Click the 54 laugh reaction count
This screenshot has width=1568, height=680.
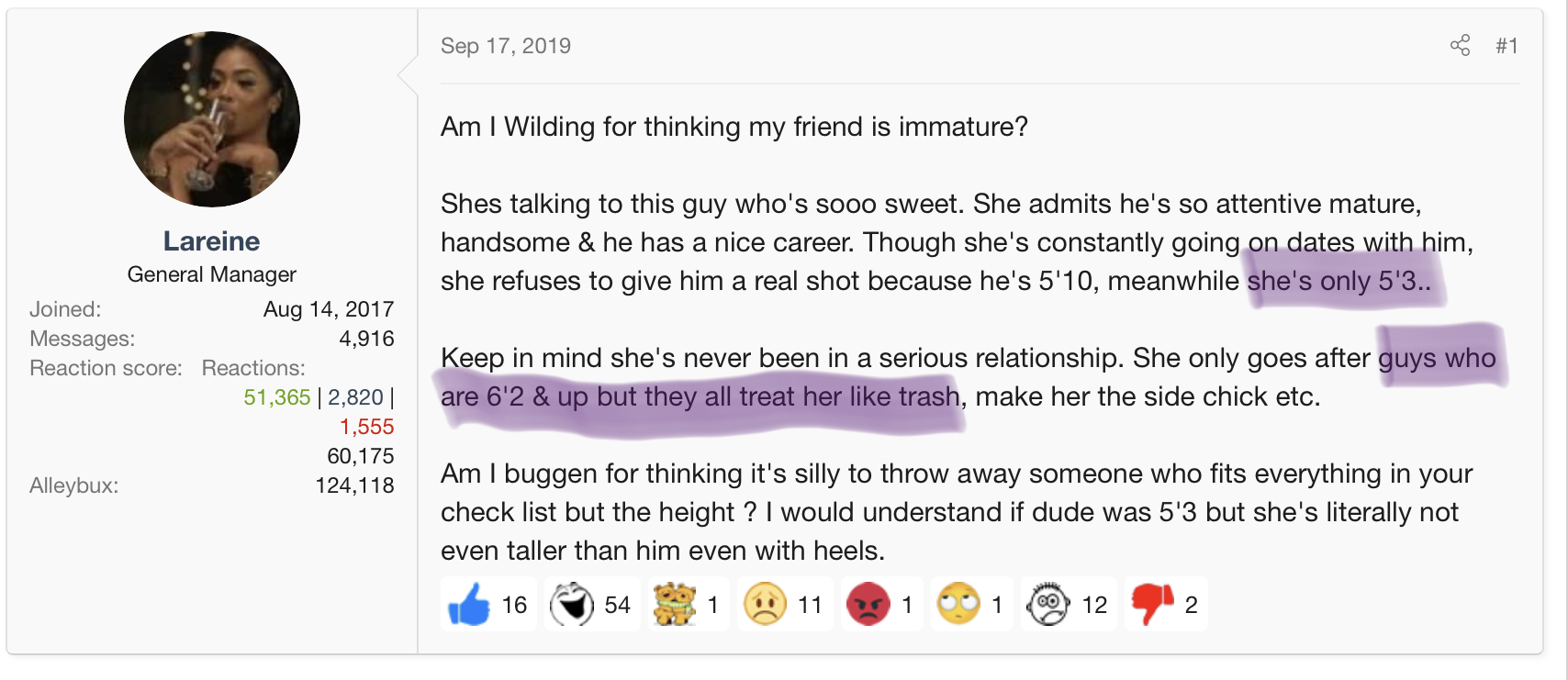tap(617, 605)
